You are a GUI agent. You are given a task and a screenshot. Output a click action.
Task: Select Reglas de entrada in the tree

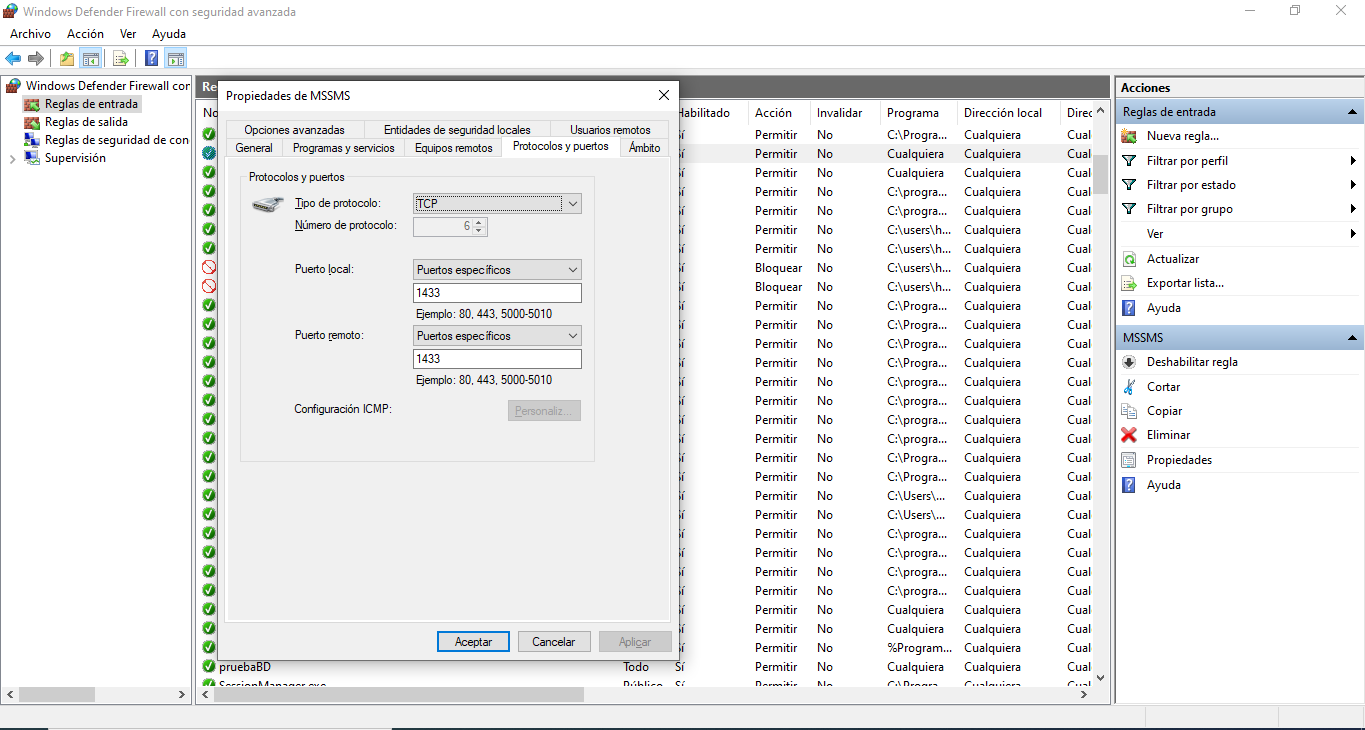(91, 104)
